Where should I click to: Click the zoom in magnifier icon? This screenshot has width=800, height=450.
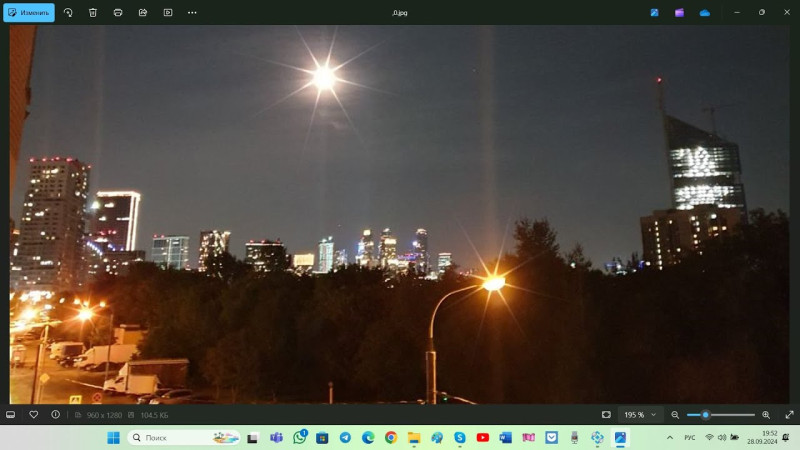[766, 414]
